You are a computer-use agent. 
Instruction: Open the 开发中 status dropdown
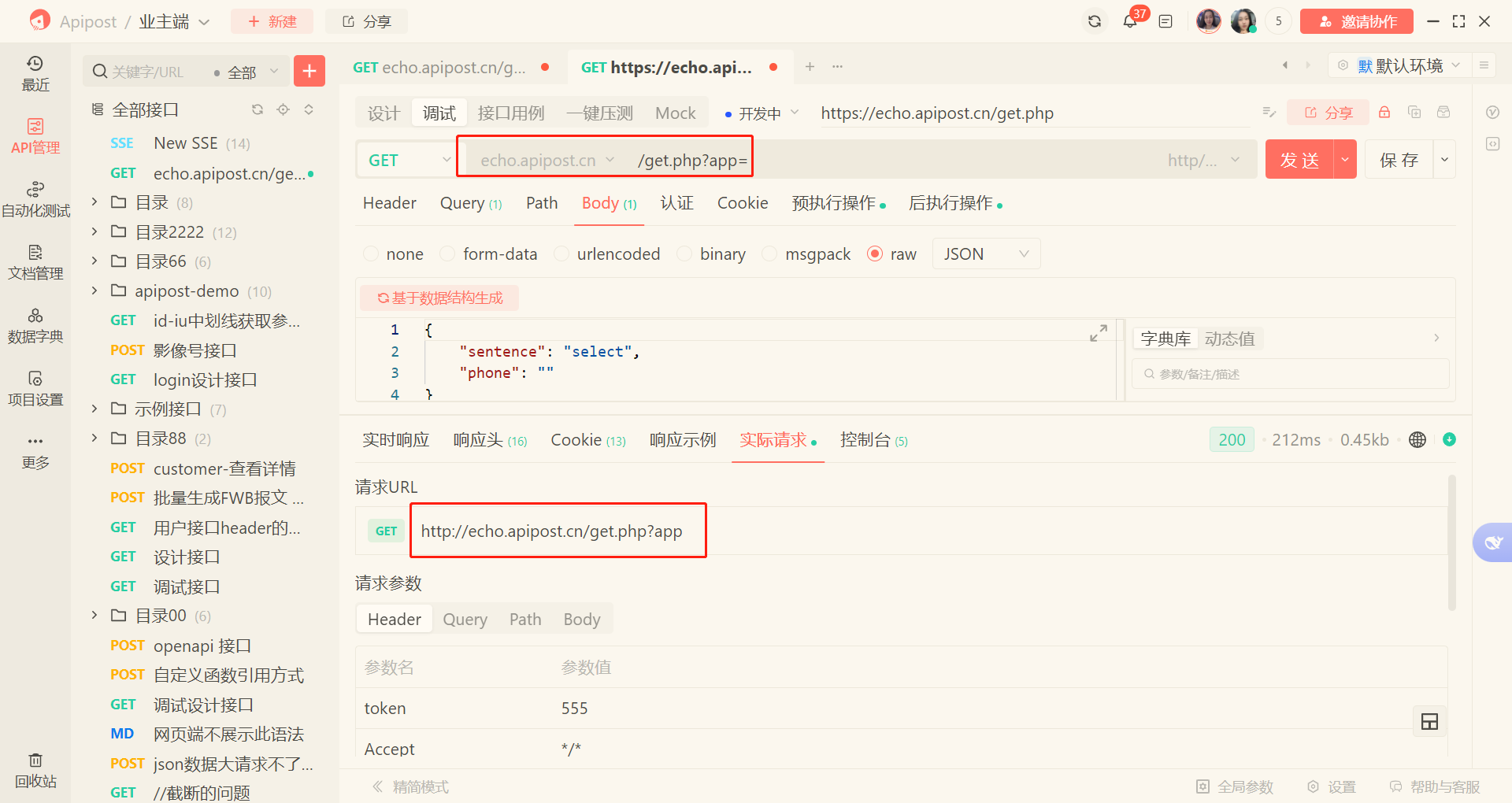pyautogui.click(x=762, y=113)
